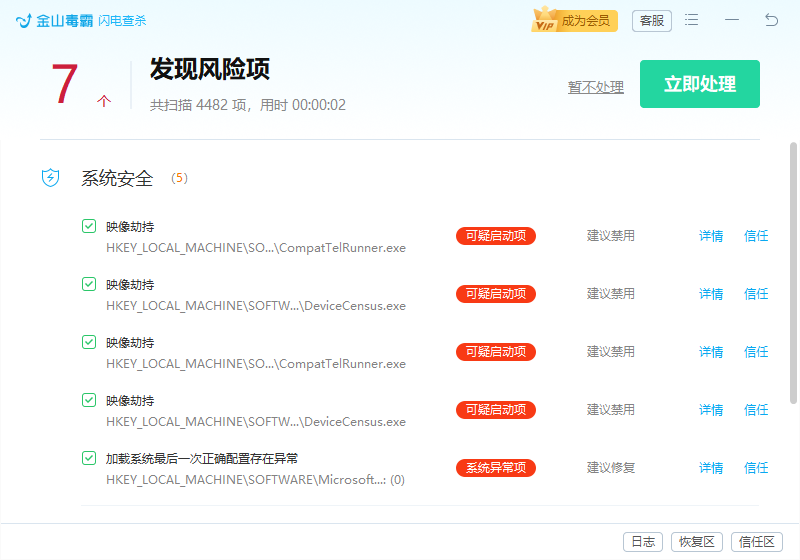Uncheck the second CompatTelRunner.exe 映像劫持 item
Viewport: 800px width, 560px height.
point(89,342)
